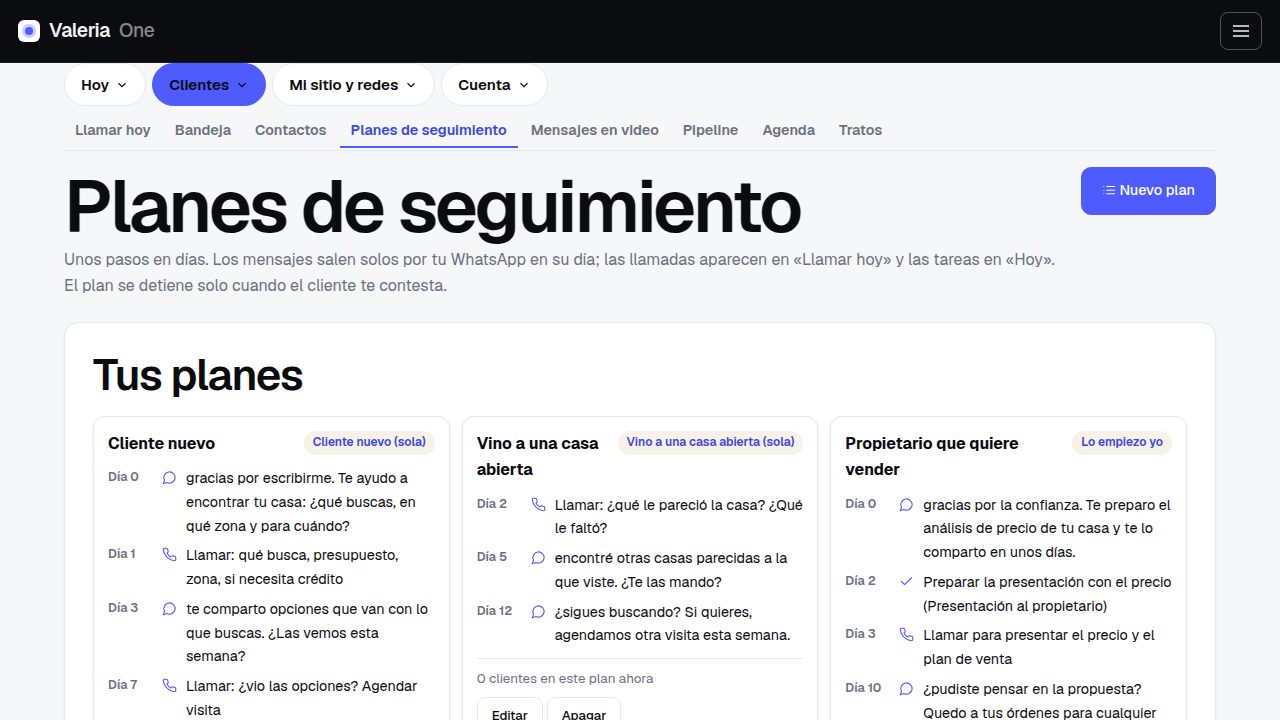Open the Cuenta dropdown
Screen dimensions: 1280x720
coord(494,85)
